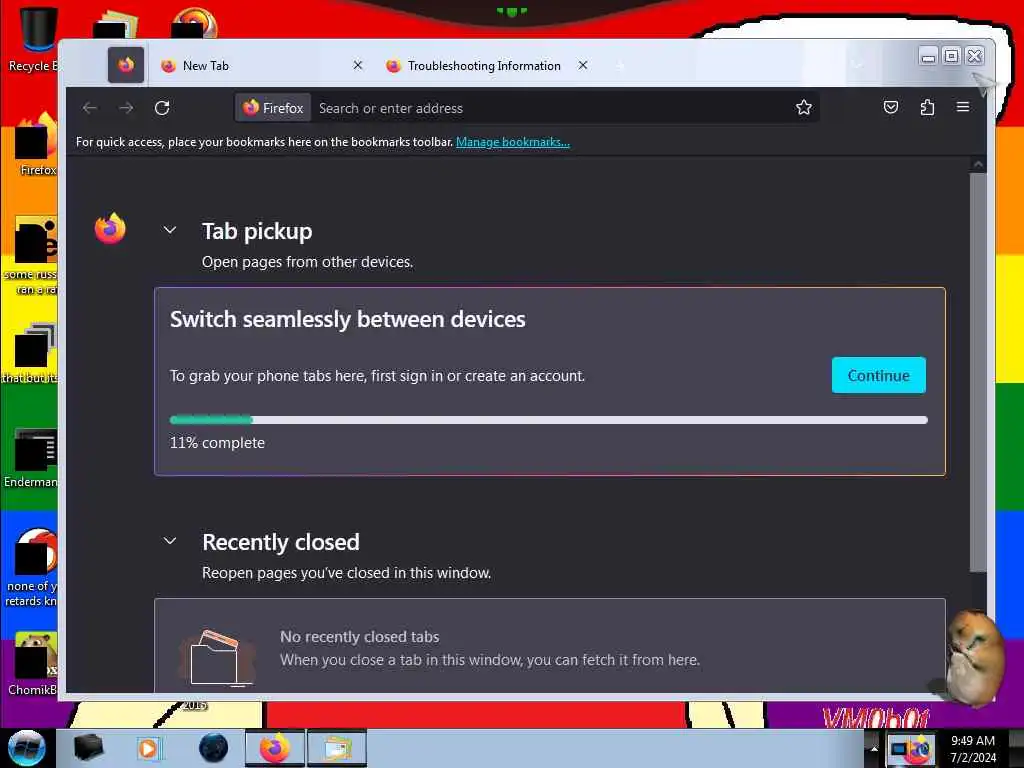Open the media player taskbar icon
Screen dimensions: 1024x768
pos(148,748)
